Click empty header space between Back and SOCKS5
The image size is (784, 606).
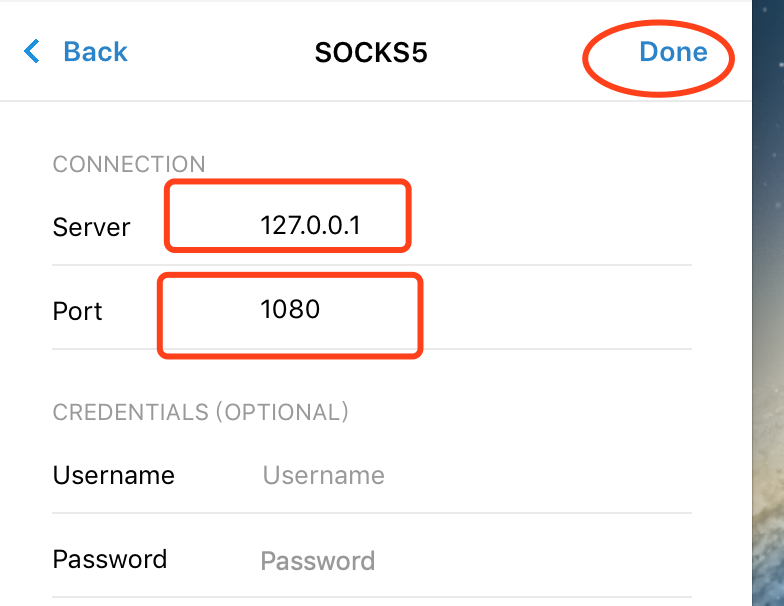[220, 52]
